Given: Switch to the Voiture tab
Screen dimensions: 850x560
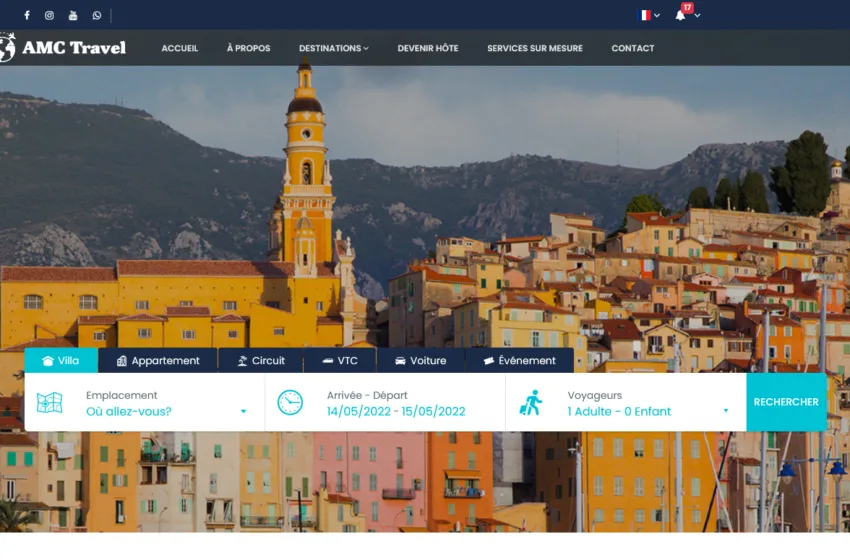Looking at the screenshot, I should point(420,361).
